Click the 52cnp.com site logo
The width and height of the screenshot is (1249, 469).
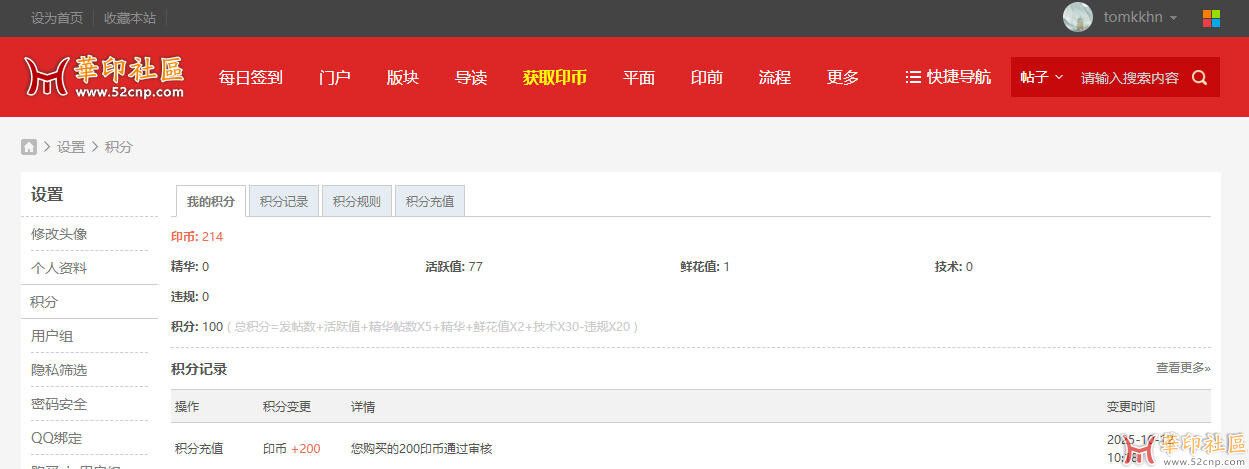(104, 77)
